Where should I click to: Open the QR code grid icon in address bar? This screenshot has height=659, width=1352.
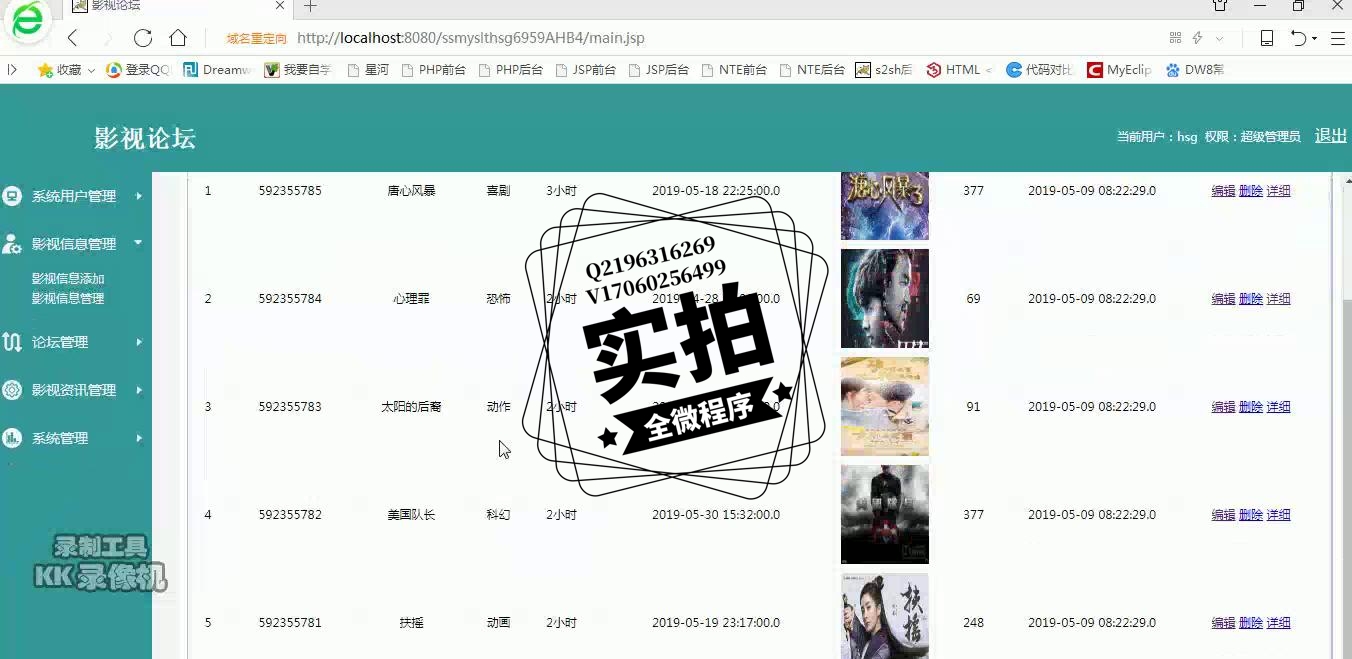pos(1175,38)
